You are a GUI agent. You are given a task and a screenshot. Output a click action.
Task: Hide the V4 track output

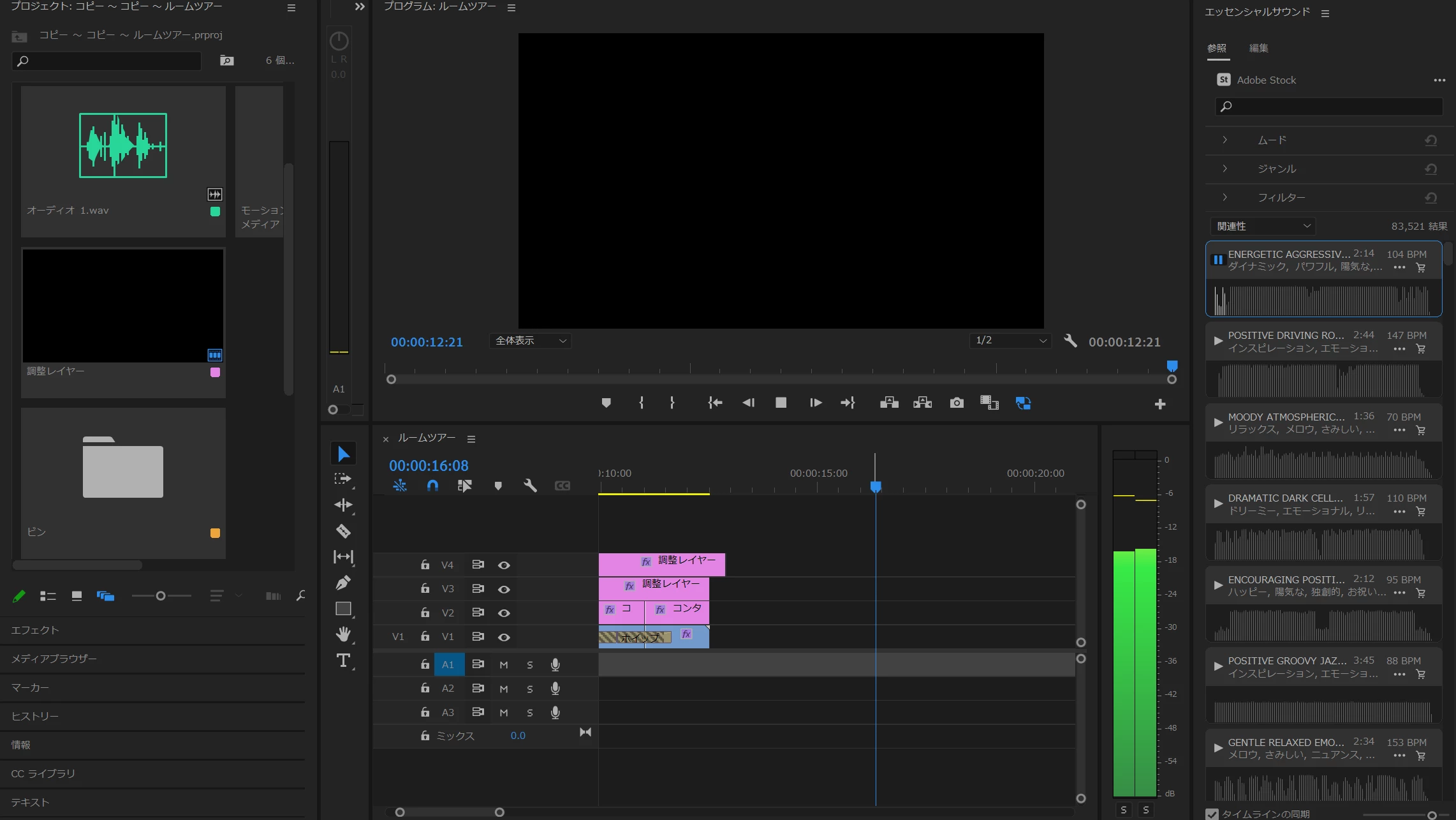(x=503, y=565)
